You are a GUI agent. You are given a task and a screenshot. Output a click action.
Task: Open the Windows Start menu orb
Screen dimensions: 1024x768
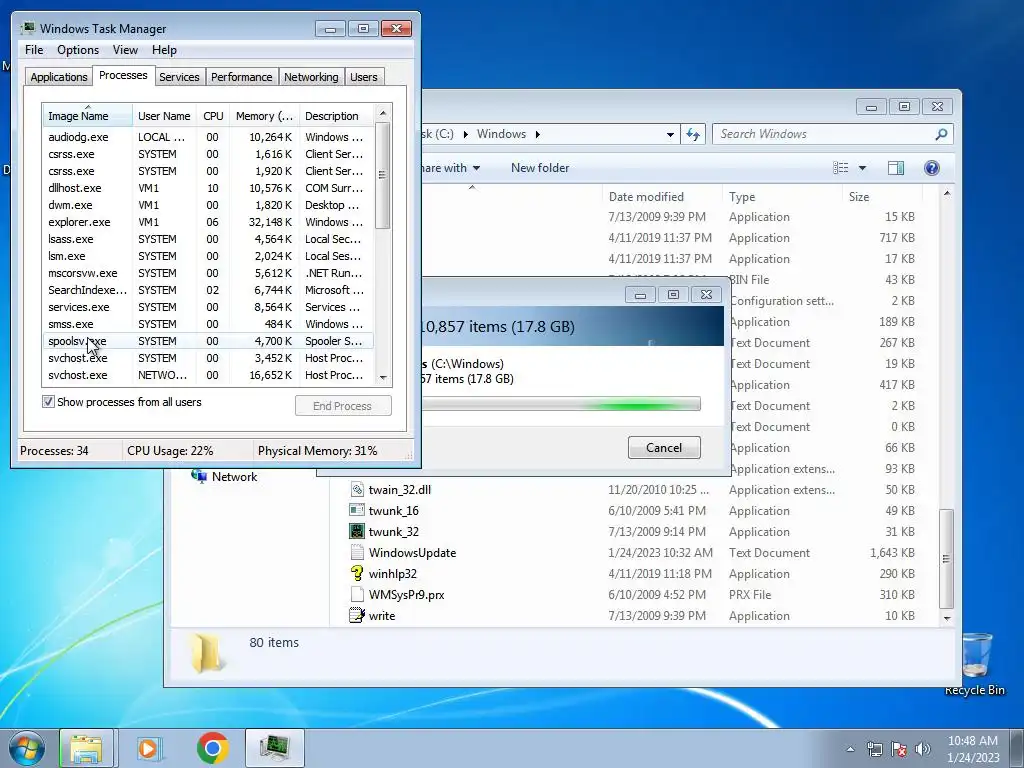(x=27, y=748)
